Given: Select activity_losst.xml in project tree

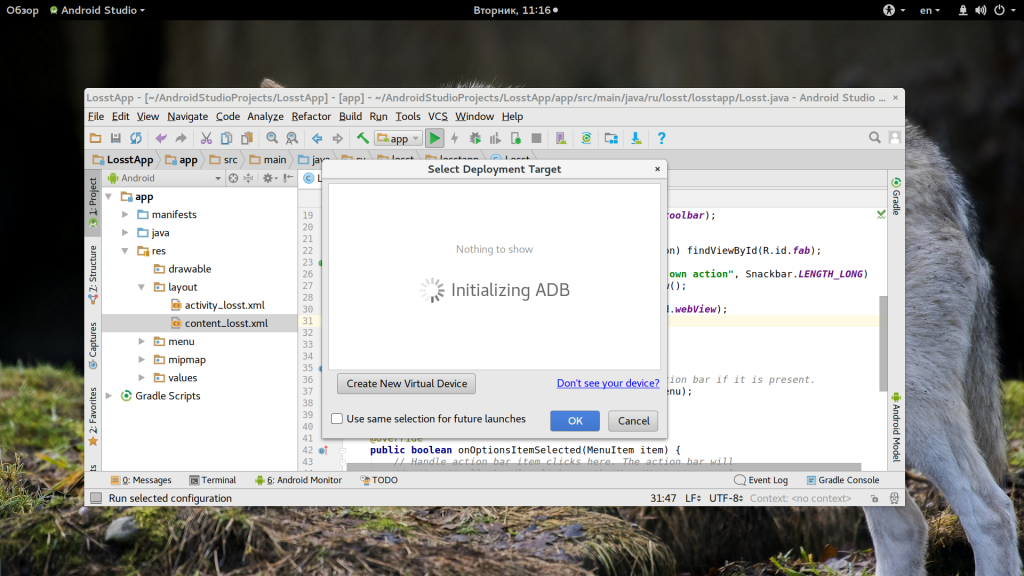Looking at the screenshot, I should pos(224,305).
